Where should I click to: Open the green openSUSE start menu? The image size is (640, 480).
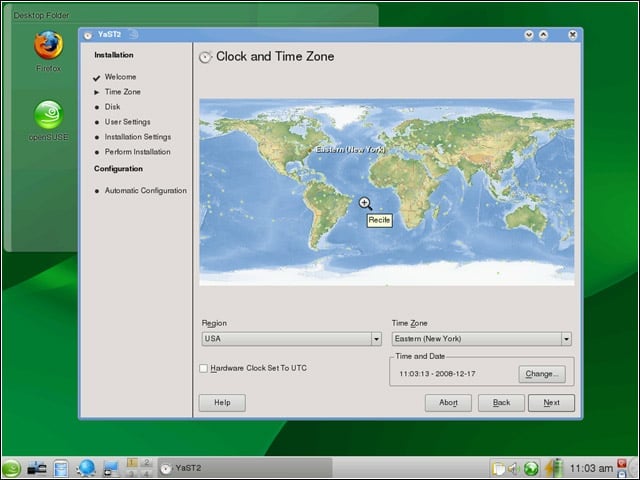(11, 468)
